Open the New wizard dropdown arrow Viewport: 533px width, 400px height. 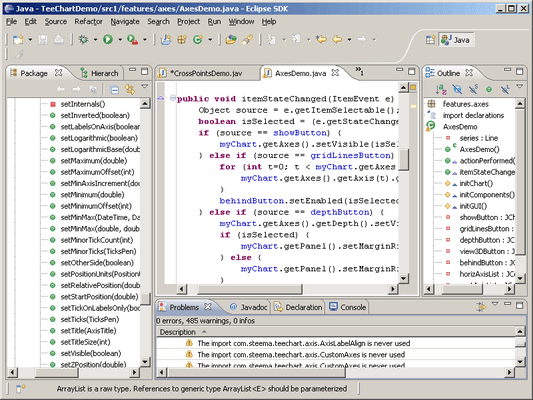click(30, 40)
